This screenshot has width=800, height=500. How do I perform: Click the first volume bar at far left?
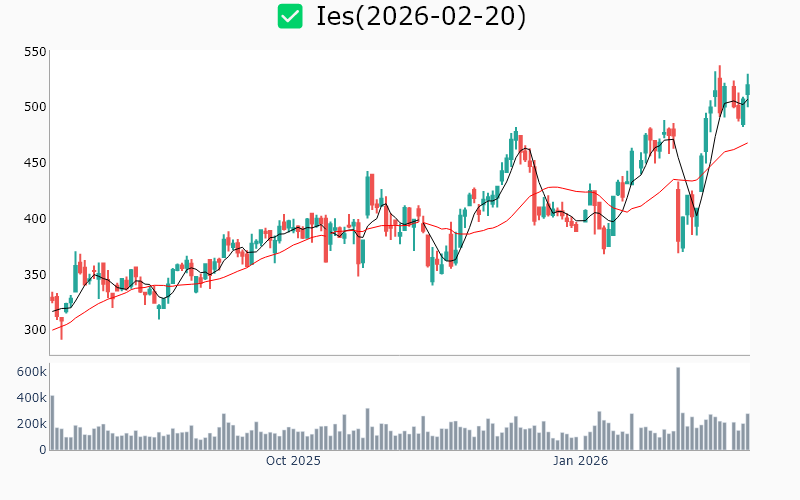coord(52,422)
